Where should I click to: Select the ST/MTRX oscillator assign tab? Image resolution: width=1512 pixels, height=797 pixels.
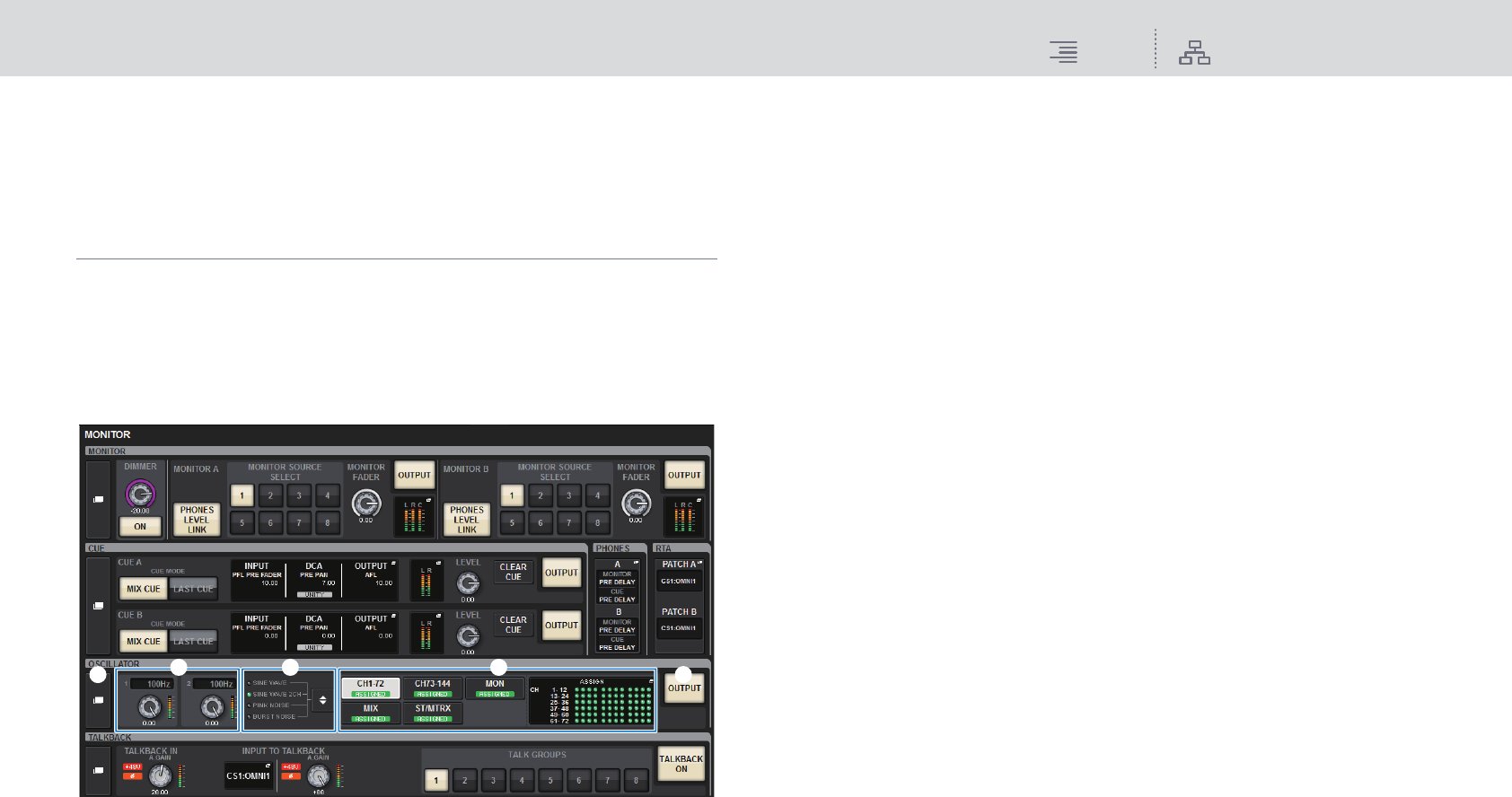click(432, 713)
